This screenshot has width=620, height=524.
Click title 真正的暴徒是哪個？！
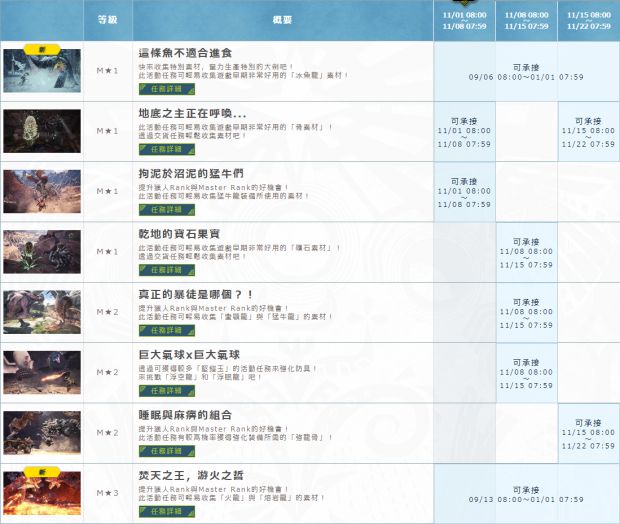pyautogui.click(x=196, y=295)
